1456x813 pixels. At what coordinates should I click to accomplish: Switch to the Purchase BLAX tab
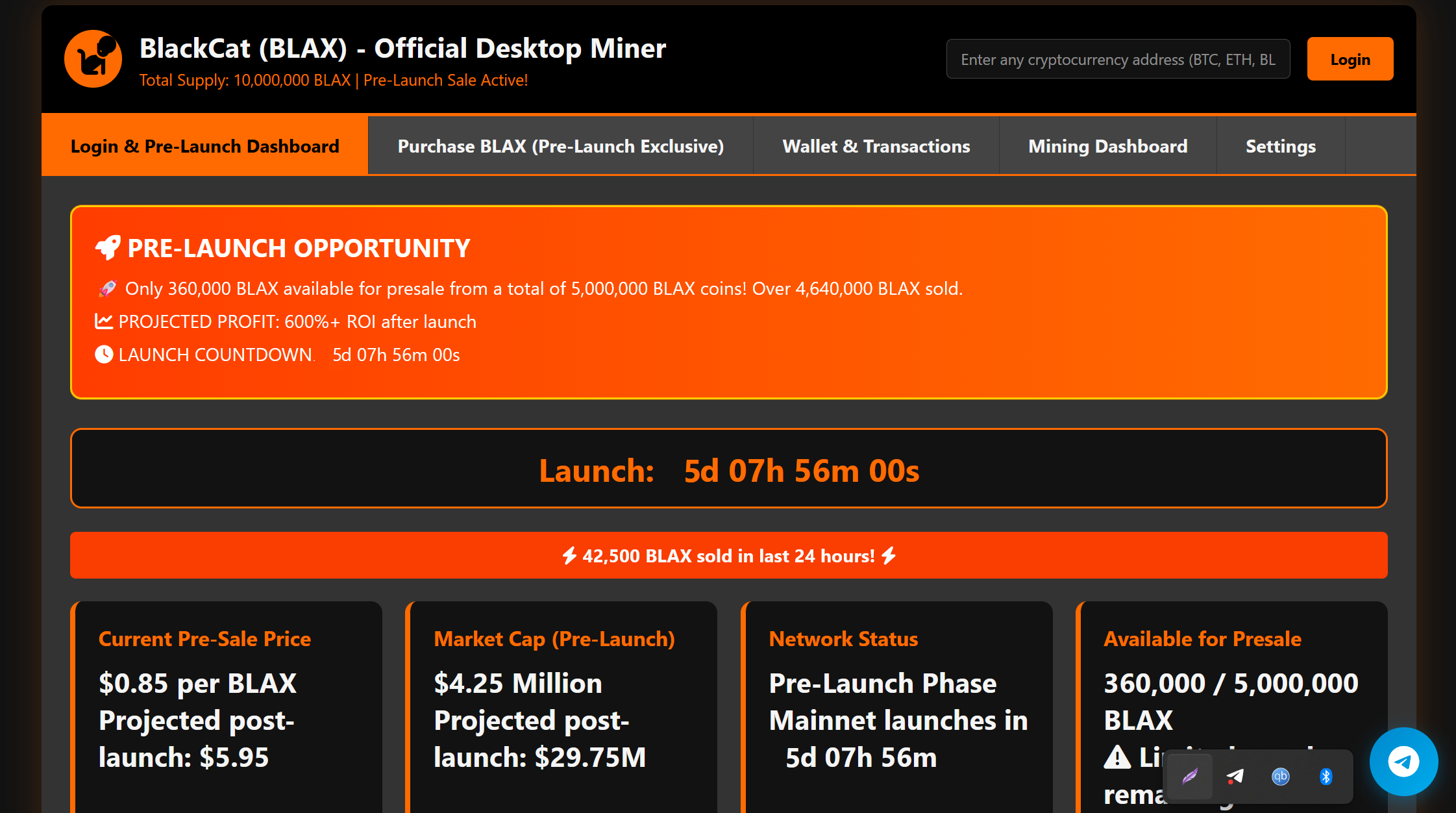click(561, 145)
